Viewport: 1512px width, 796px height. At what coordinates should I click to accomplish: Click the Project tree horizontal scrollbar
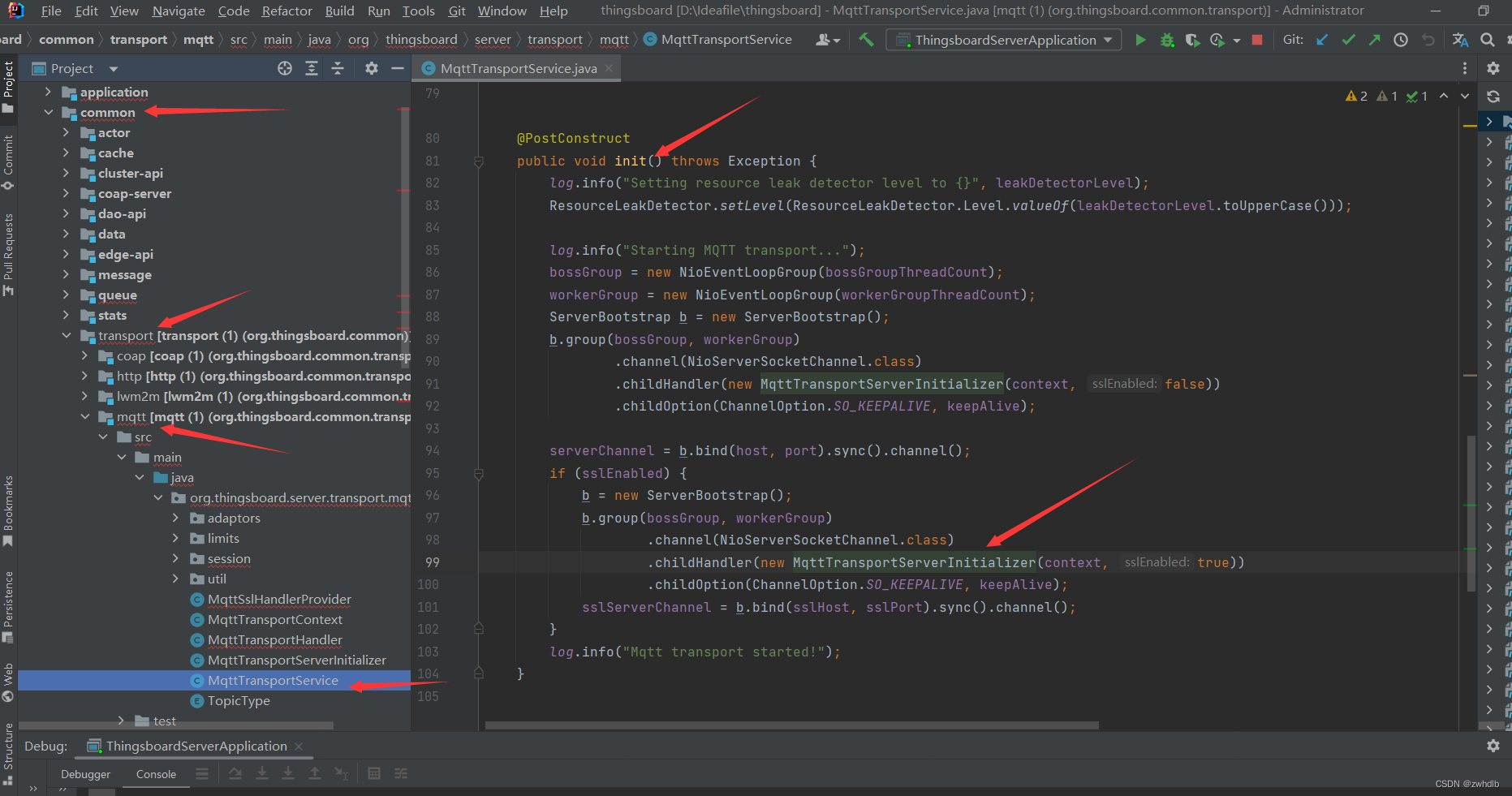pos(175,725)
